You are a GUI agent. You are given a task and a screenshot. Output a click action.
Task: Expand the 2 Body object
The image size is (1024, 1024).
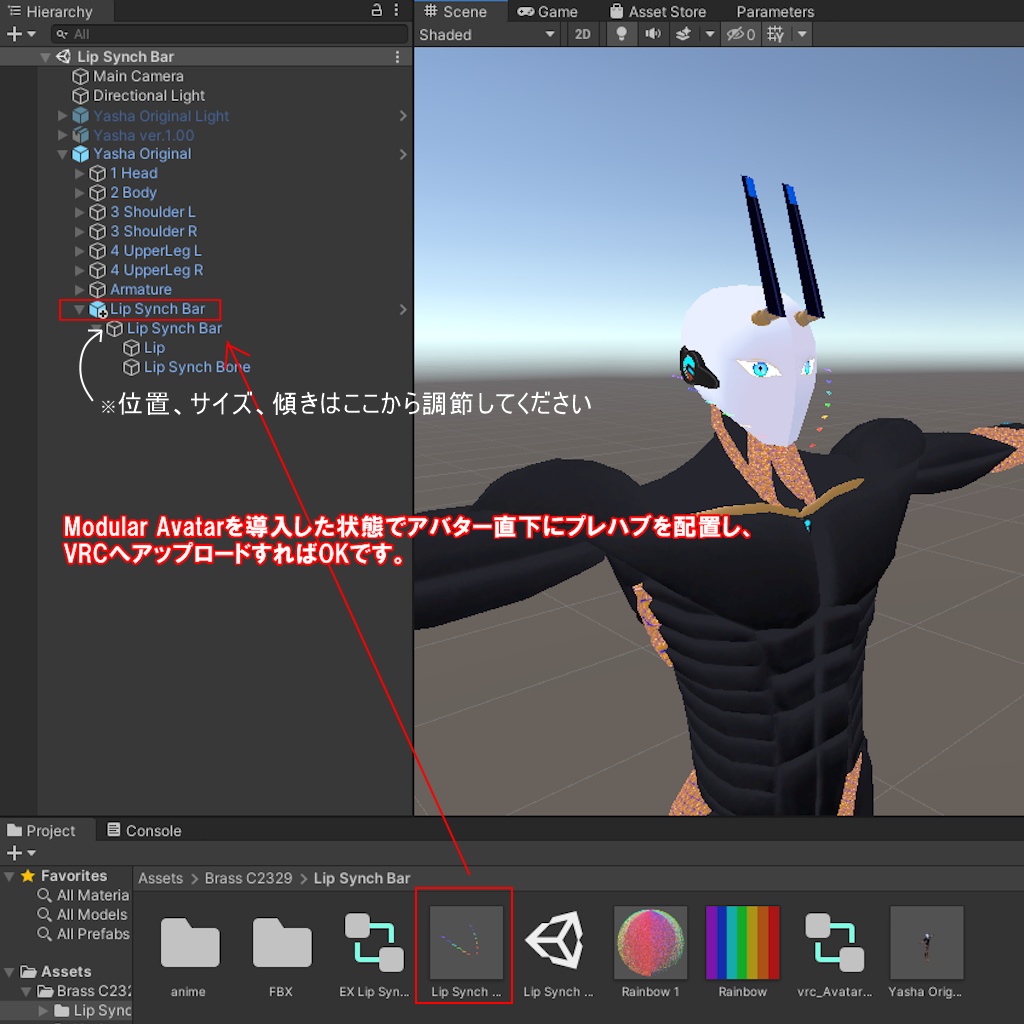tap(80, 193)
